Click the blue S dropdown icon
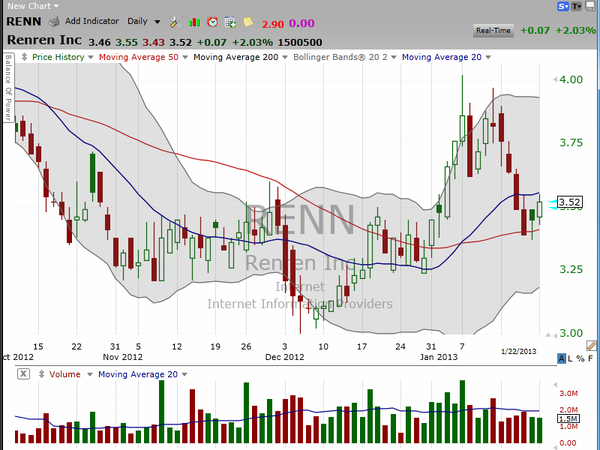This screenshot has height=450, width=600. pyautogui.click(x=563, y=6)
